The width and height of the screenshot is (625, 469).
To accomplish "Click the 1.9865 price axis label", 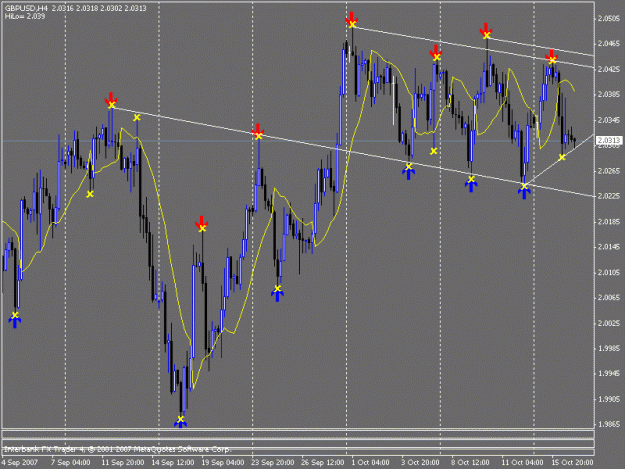I will [x=609, y=425].
